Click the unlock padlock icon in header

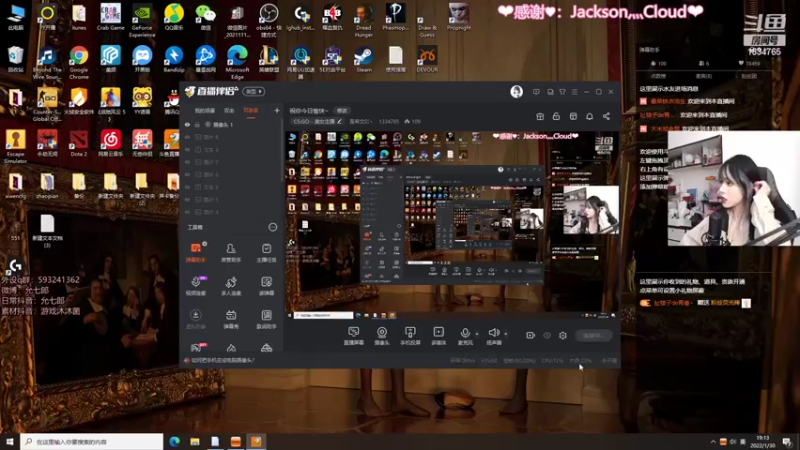[x=556, y=116]
